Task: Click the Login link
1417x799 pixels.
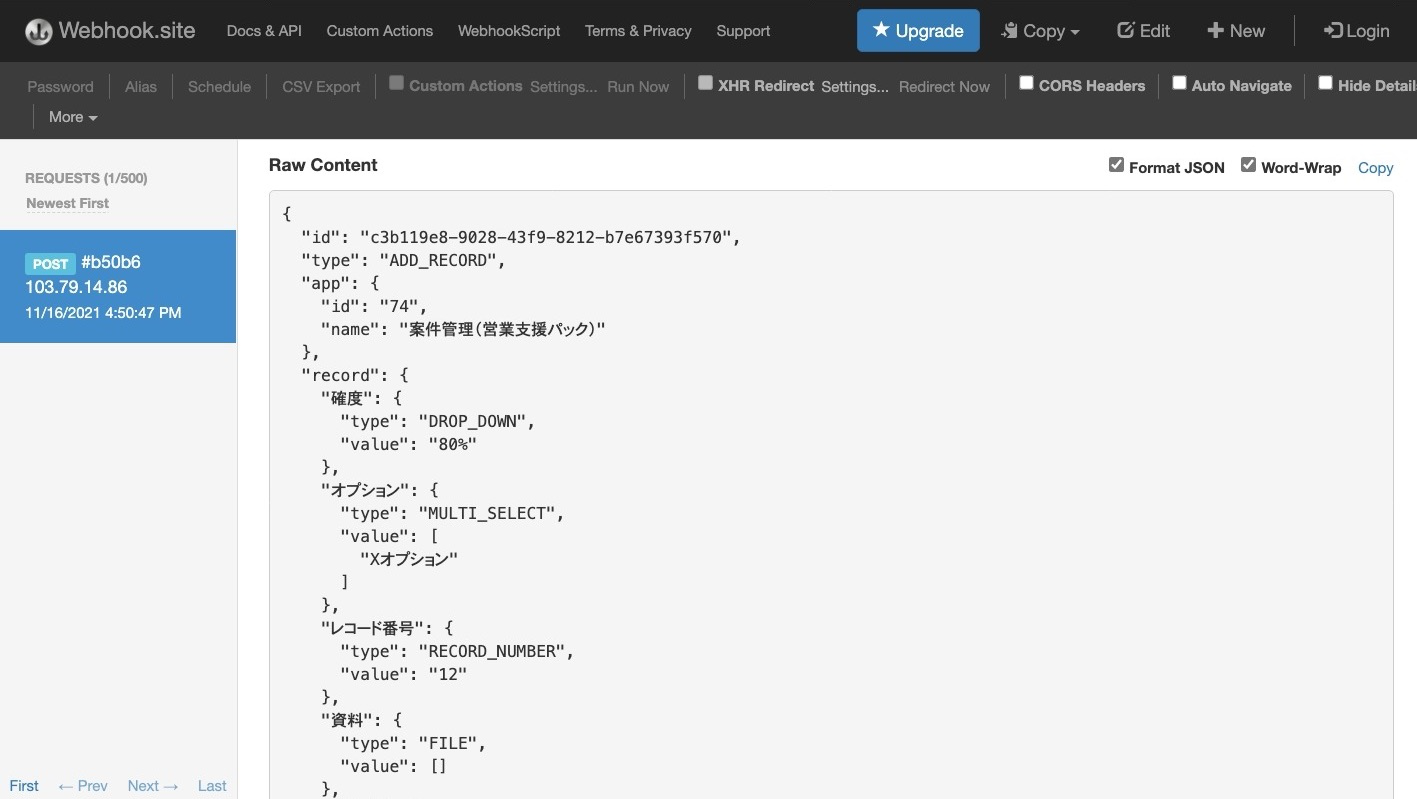Action: coord(1356,31)
